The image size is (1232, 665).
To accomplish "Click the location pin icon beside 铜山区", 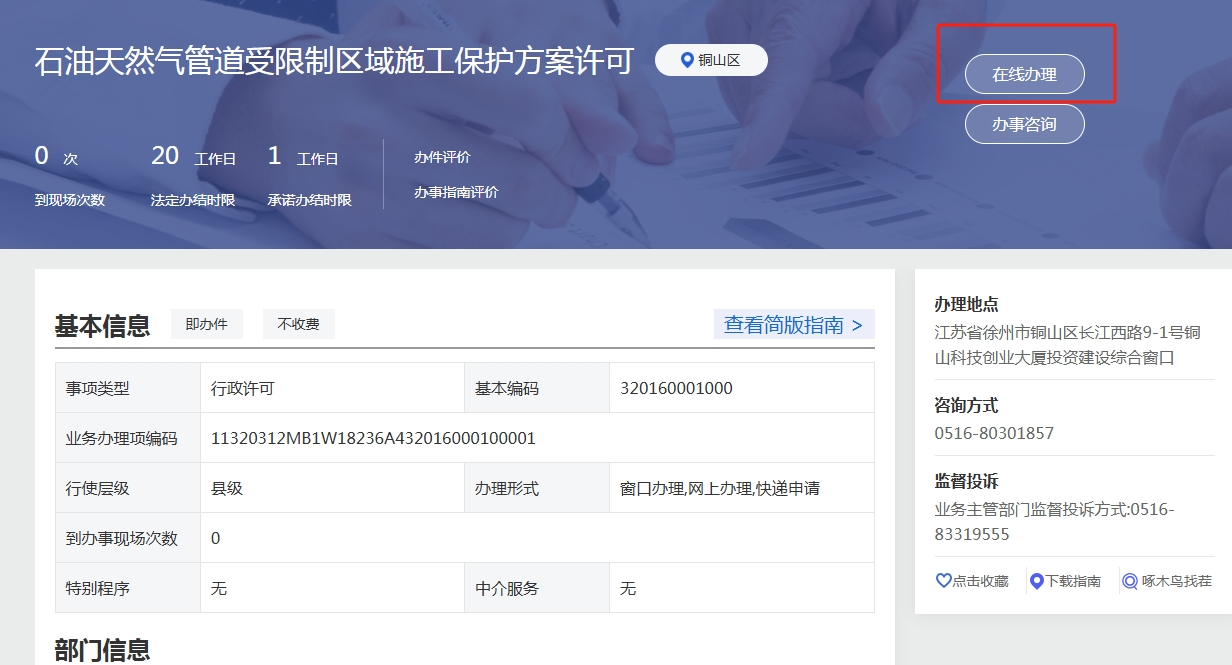I will [686, 60].
